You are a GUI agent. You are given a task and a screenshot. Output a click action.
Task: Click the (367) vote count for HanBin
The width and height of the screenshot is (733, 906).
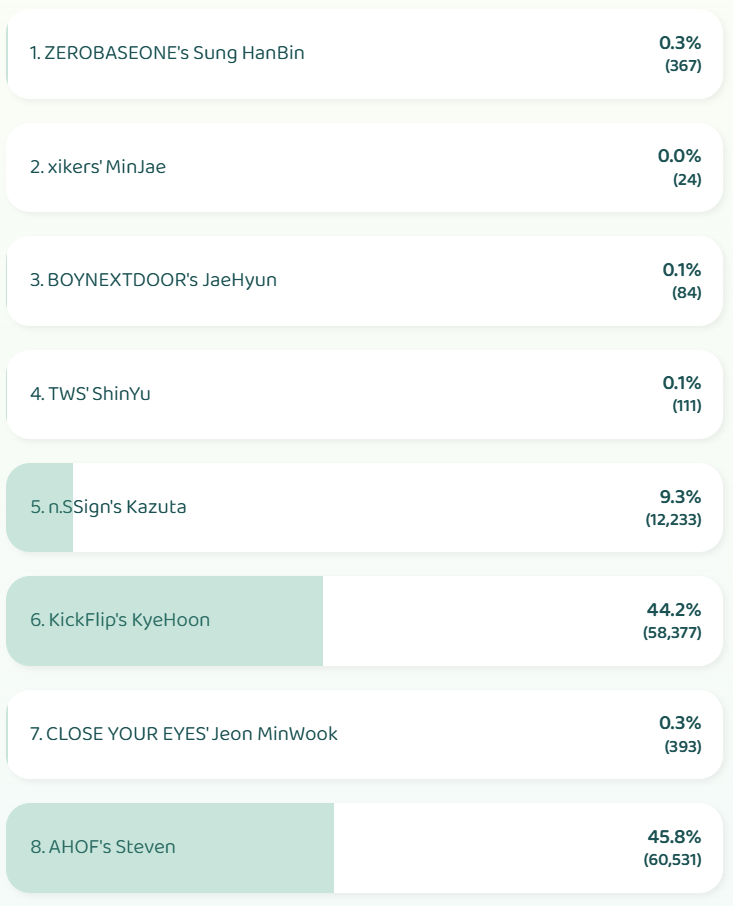click(x=683, y=65)
